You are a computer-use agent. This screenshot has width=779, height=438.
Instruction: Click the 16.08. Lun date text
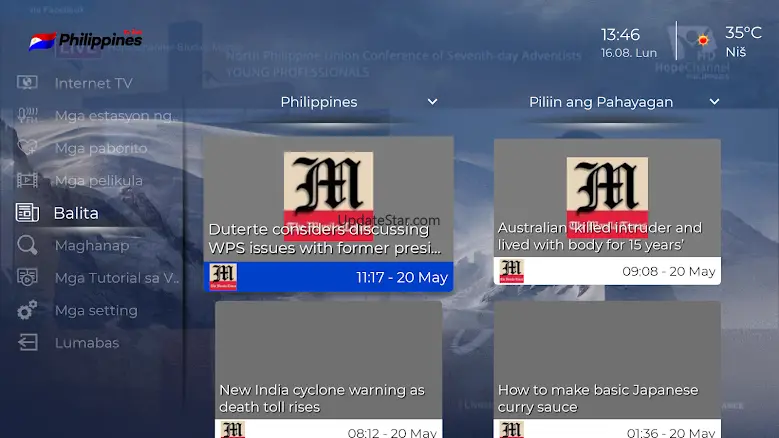(629, 53)
